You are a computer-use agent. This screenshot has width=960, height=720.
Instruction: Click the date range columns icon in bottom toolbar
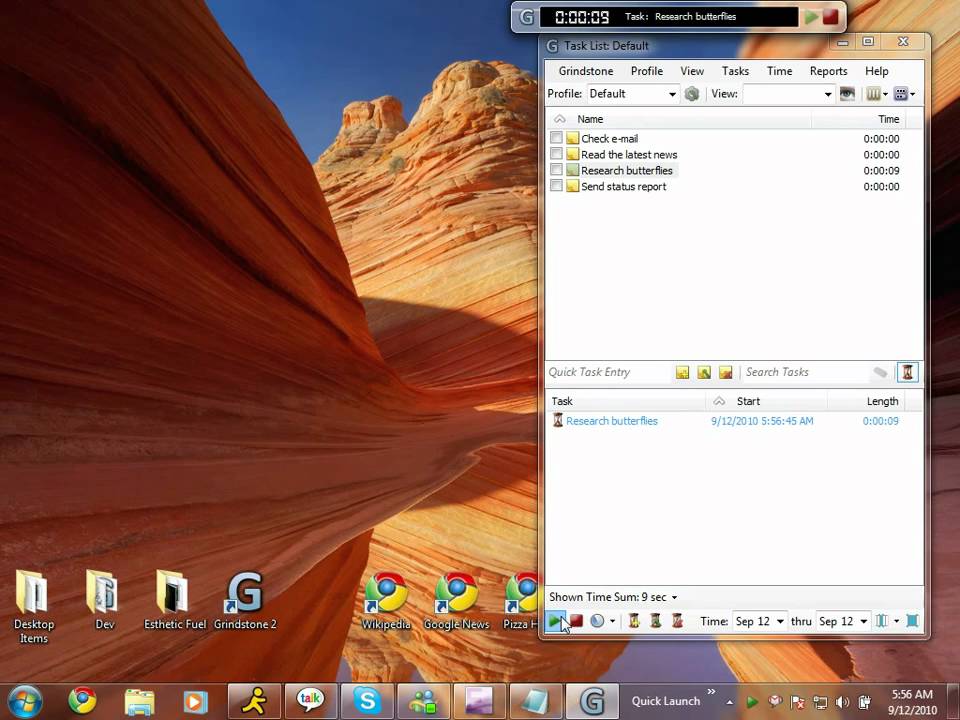coord(882,621)
